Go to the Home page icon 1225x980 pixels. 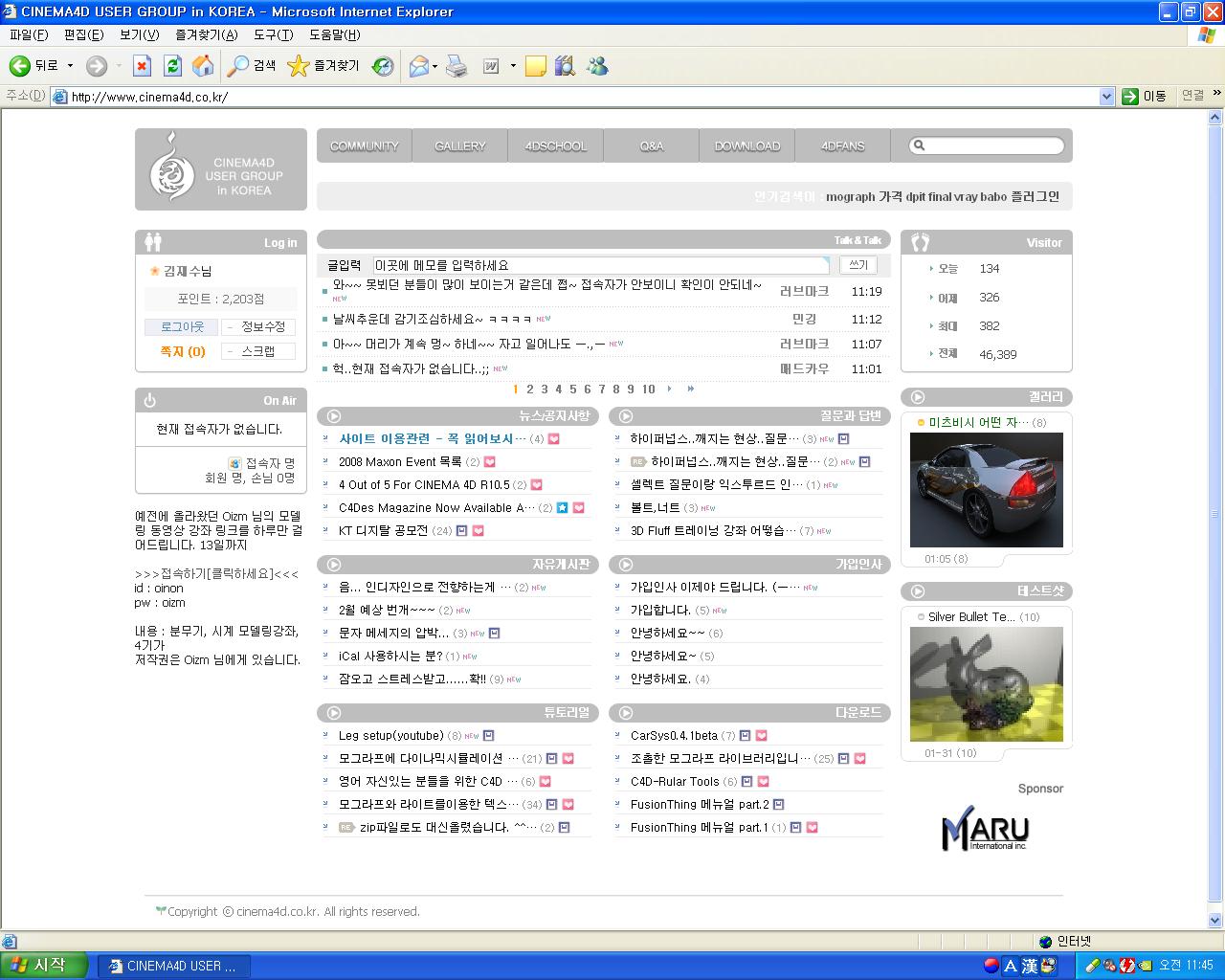pos(203,65)
